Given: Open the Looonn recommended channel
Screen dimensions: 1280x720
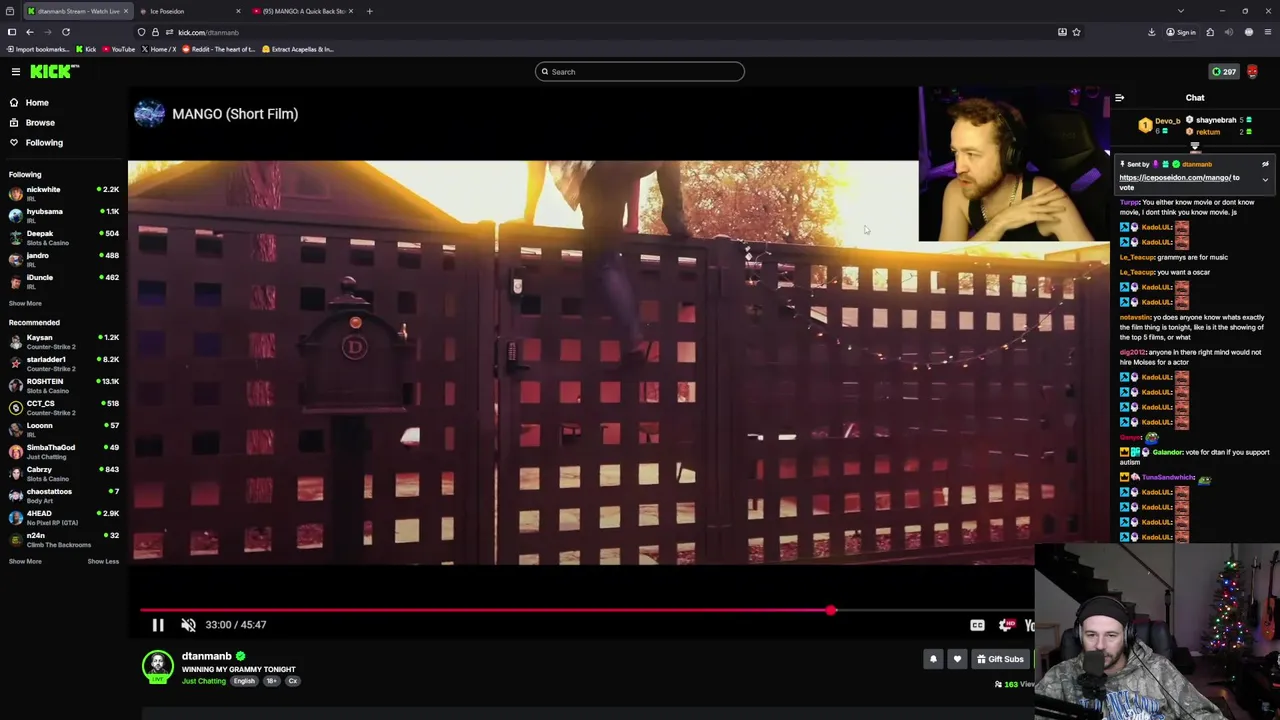Looking at the screenshot, I should 64,429.
